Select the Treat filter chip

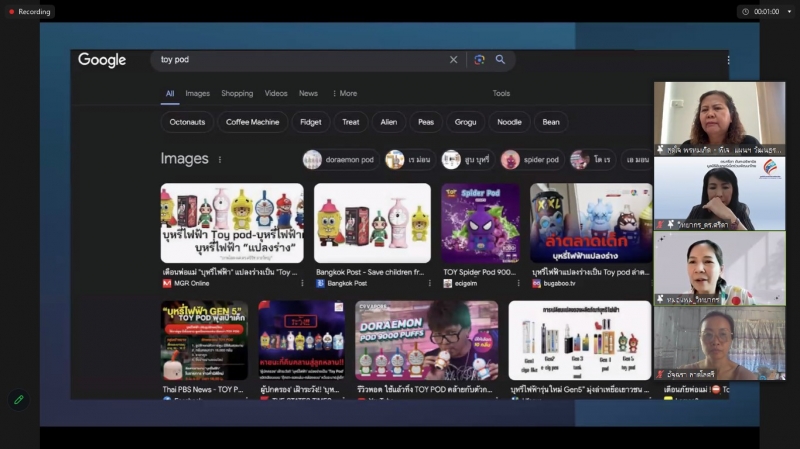(351, 122)
